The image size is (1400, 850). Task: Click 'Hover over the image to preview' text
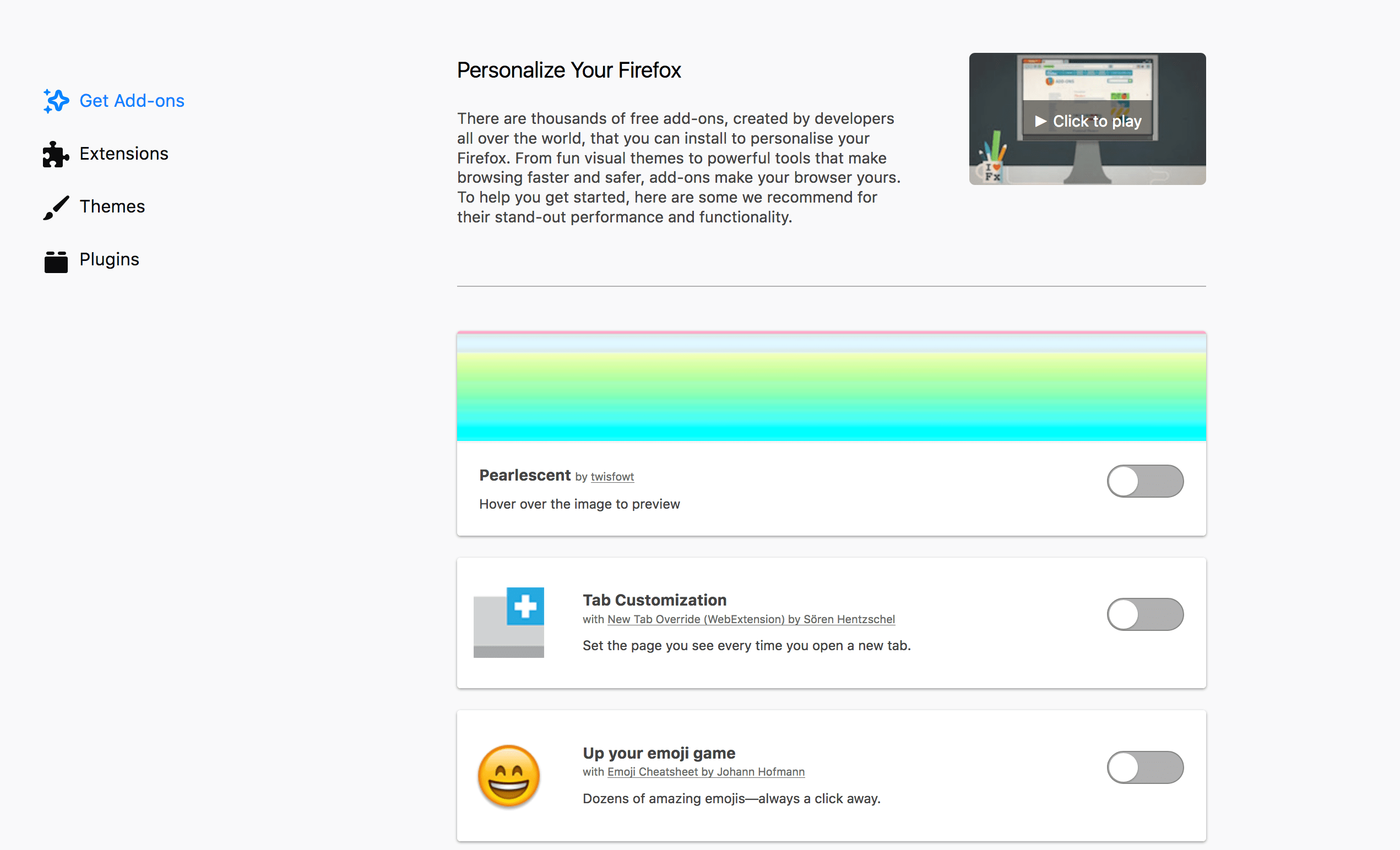[x=579, y=504]
